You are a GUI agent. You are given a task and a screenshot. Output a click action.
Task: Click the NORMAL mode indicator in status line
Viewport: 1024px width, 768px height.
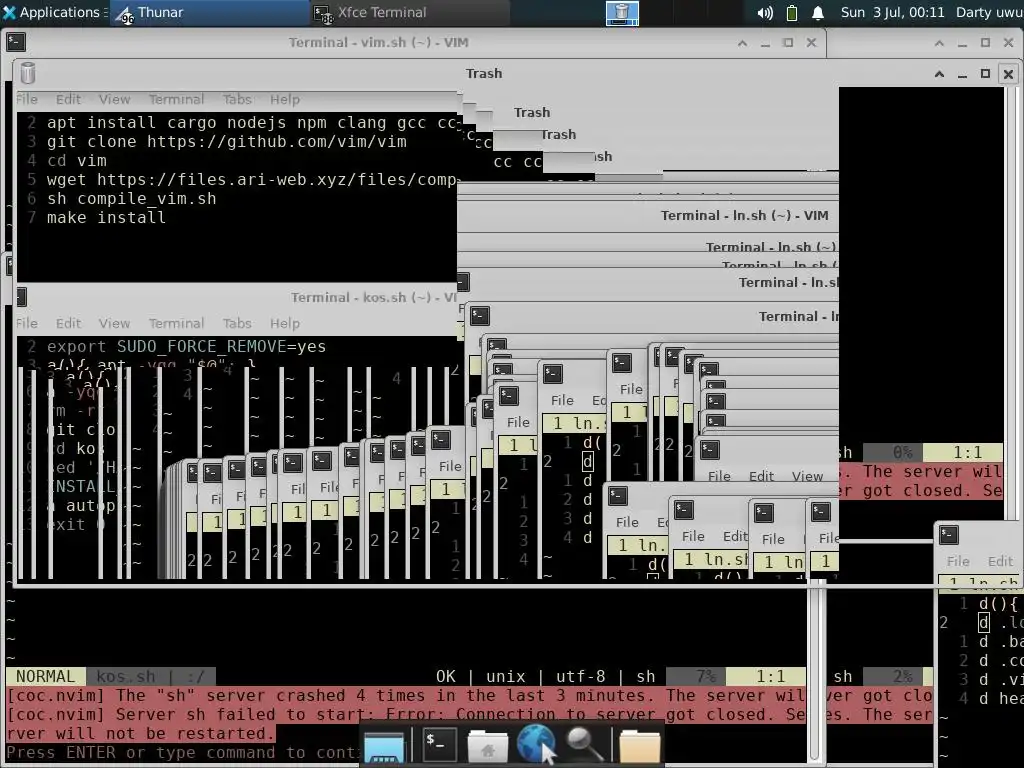[45, 677]
